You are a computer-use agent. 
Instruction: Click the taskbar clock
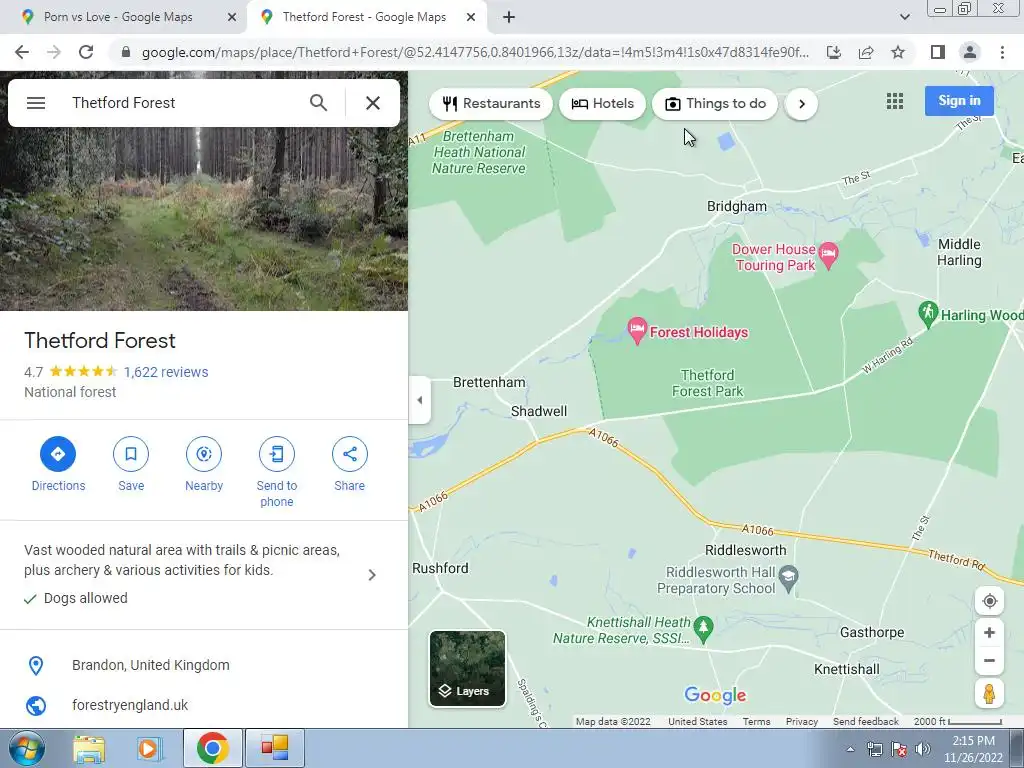pos(973,749)
